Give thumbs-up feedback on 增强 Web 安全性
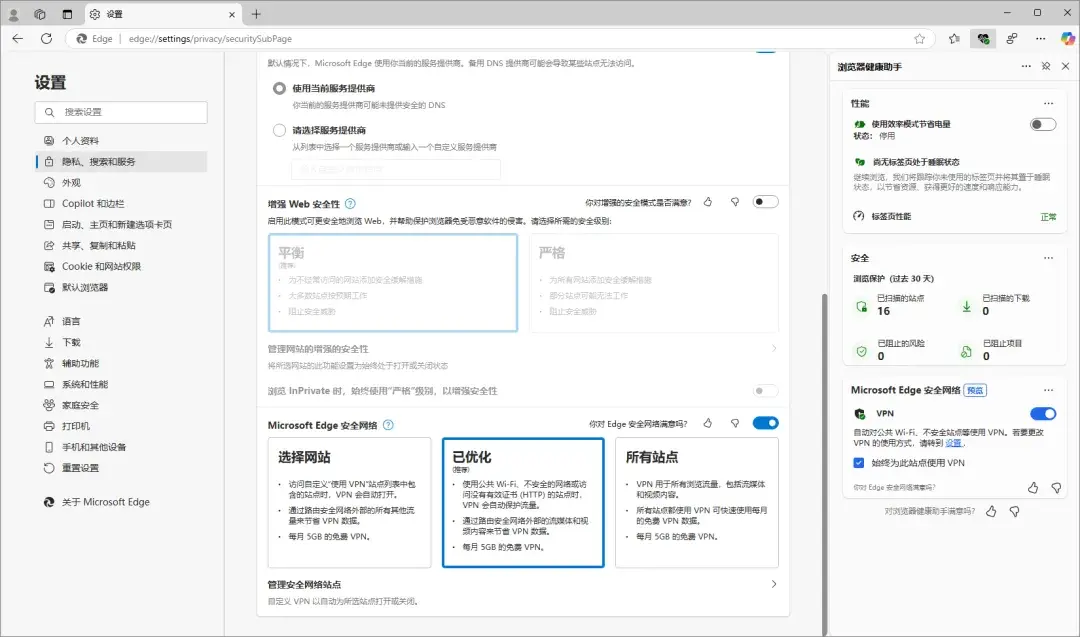 pyautogui.click(x=708, y=201)
